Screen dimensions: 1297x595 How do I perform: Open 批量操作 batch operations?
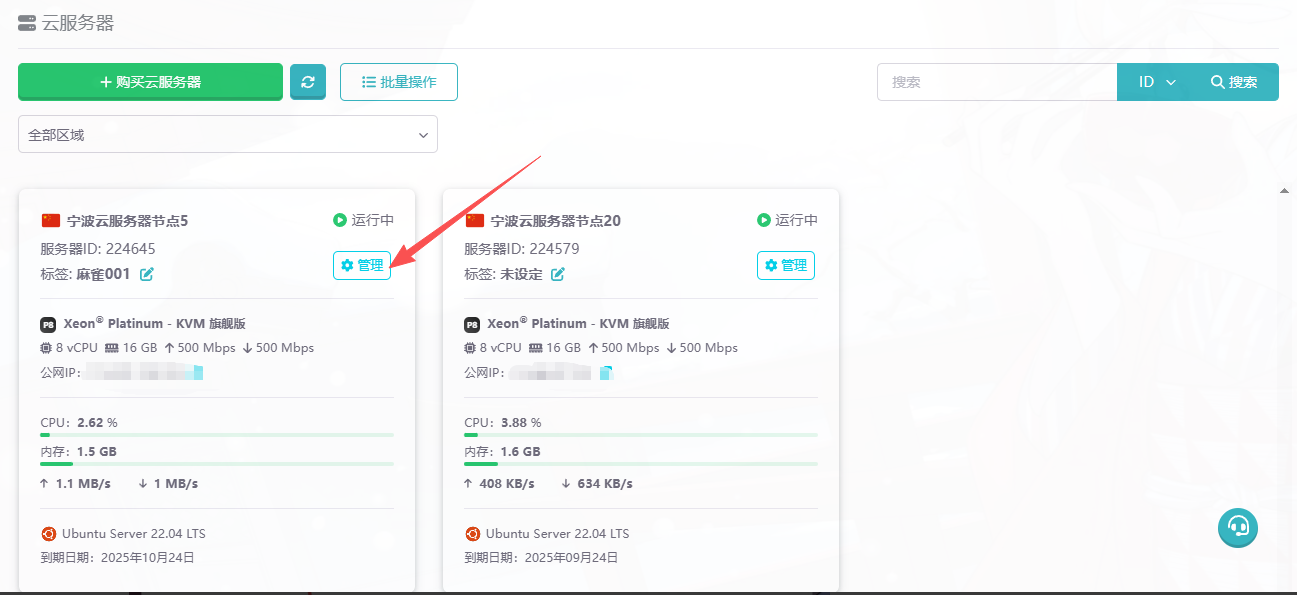tap(398, 82)
